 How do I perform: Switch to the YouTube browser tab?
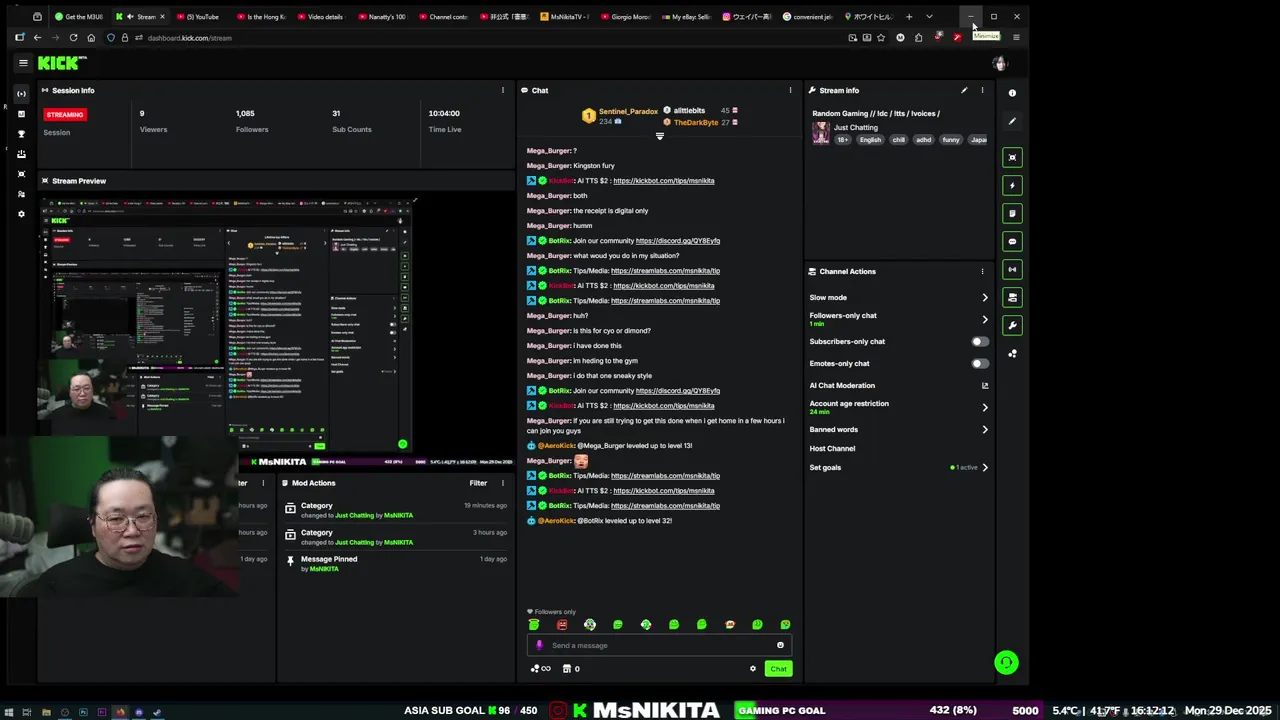pos(198,16)
